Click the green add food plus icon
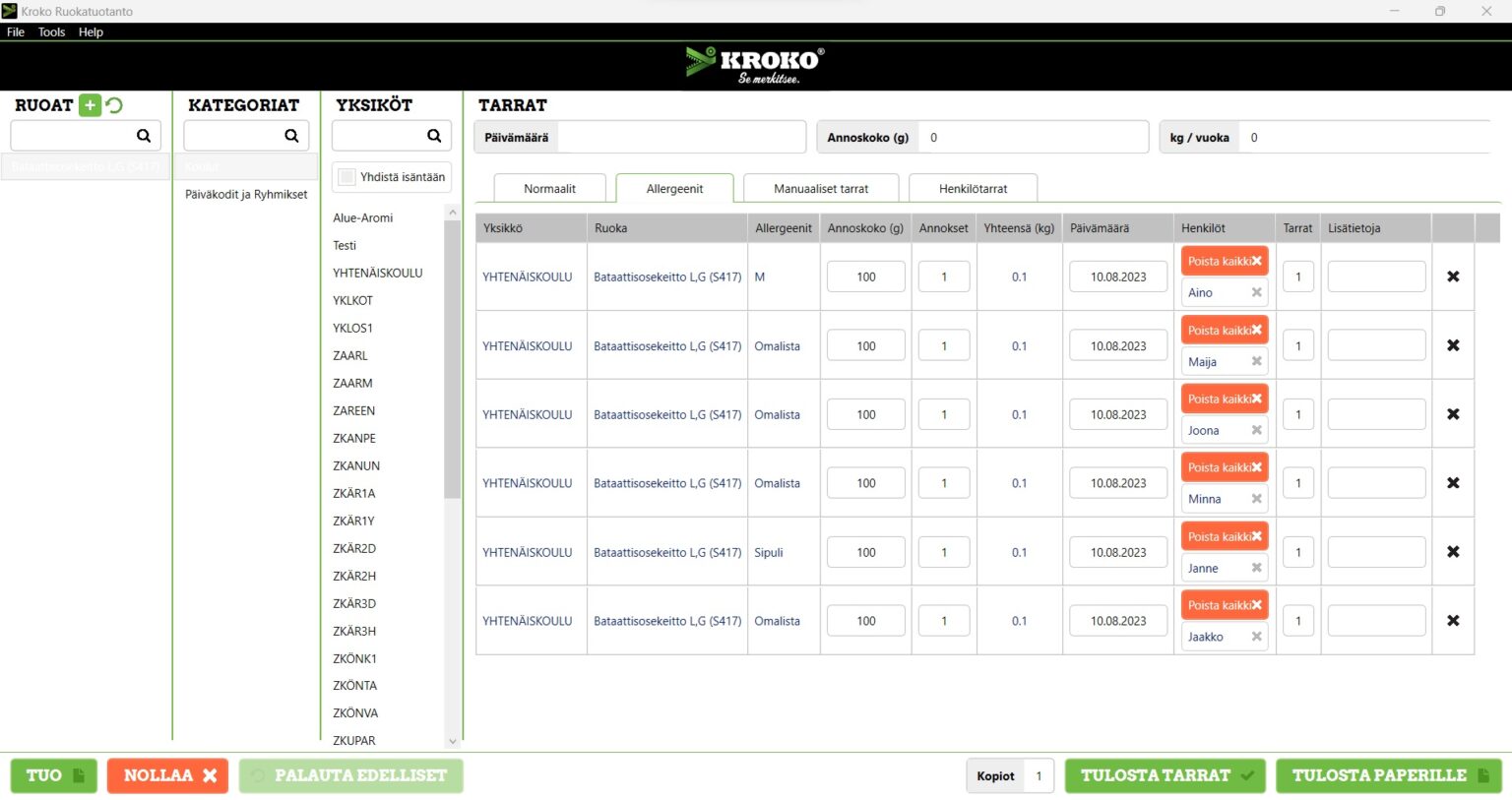Viewport: 1512px width, 800px height. (90, 105)
